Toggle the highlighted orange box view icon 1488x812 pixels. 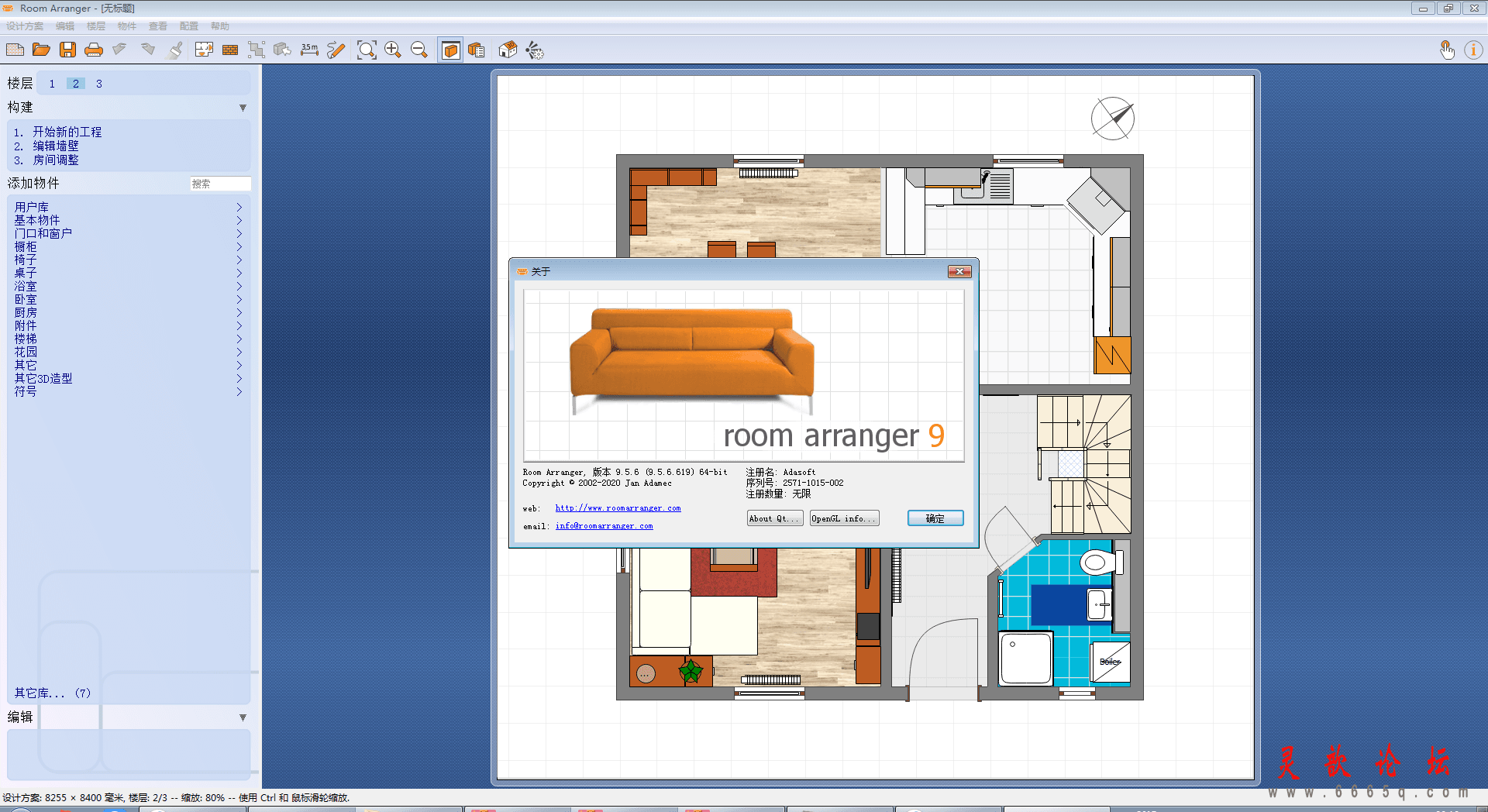pyautogui.click(x=450, y=50)
